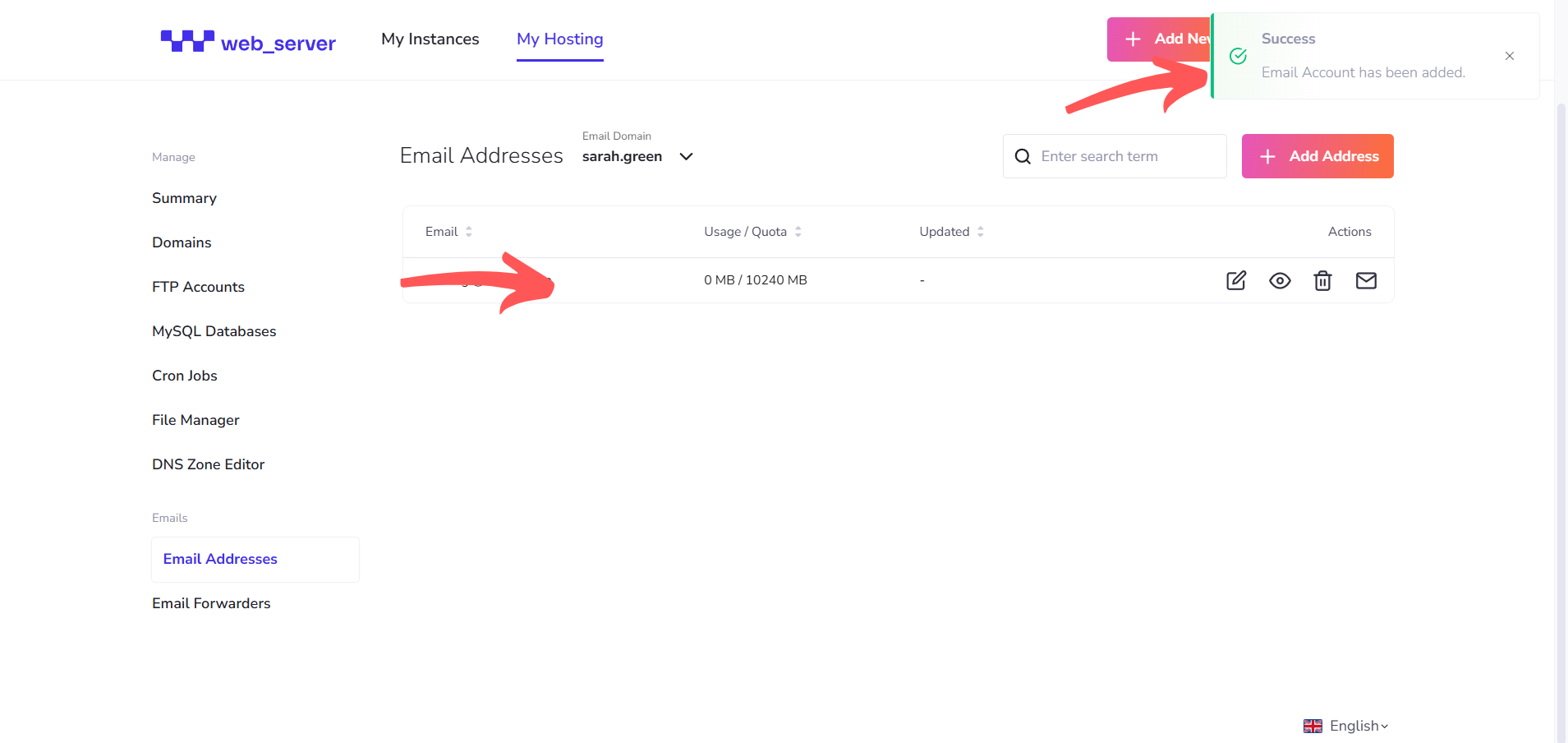Open the File Manager
Image resolution: width=1568 pixels, height=743 pixels.
(x=195, y=420)
